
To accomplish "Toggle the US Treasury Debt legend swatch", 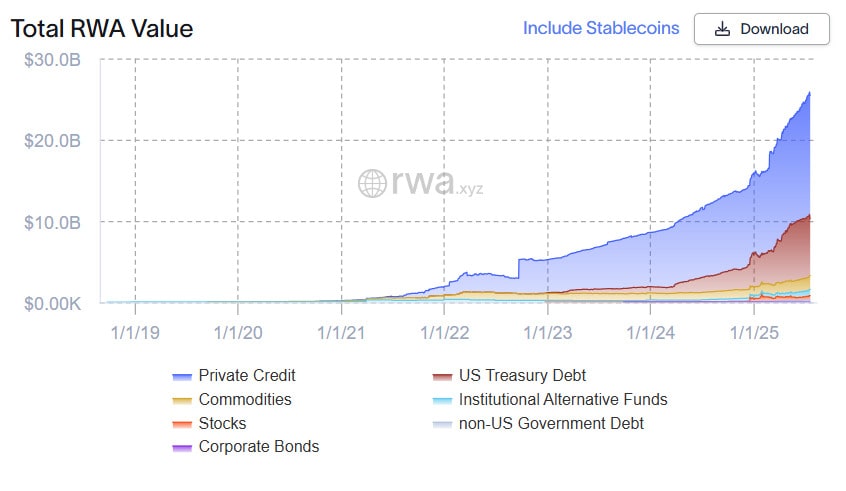I will tap(441, 376).
